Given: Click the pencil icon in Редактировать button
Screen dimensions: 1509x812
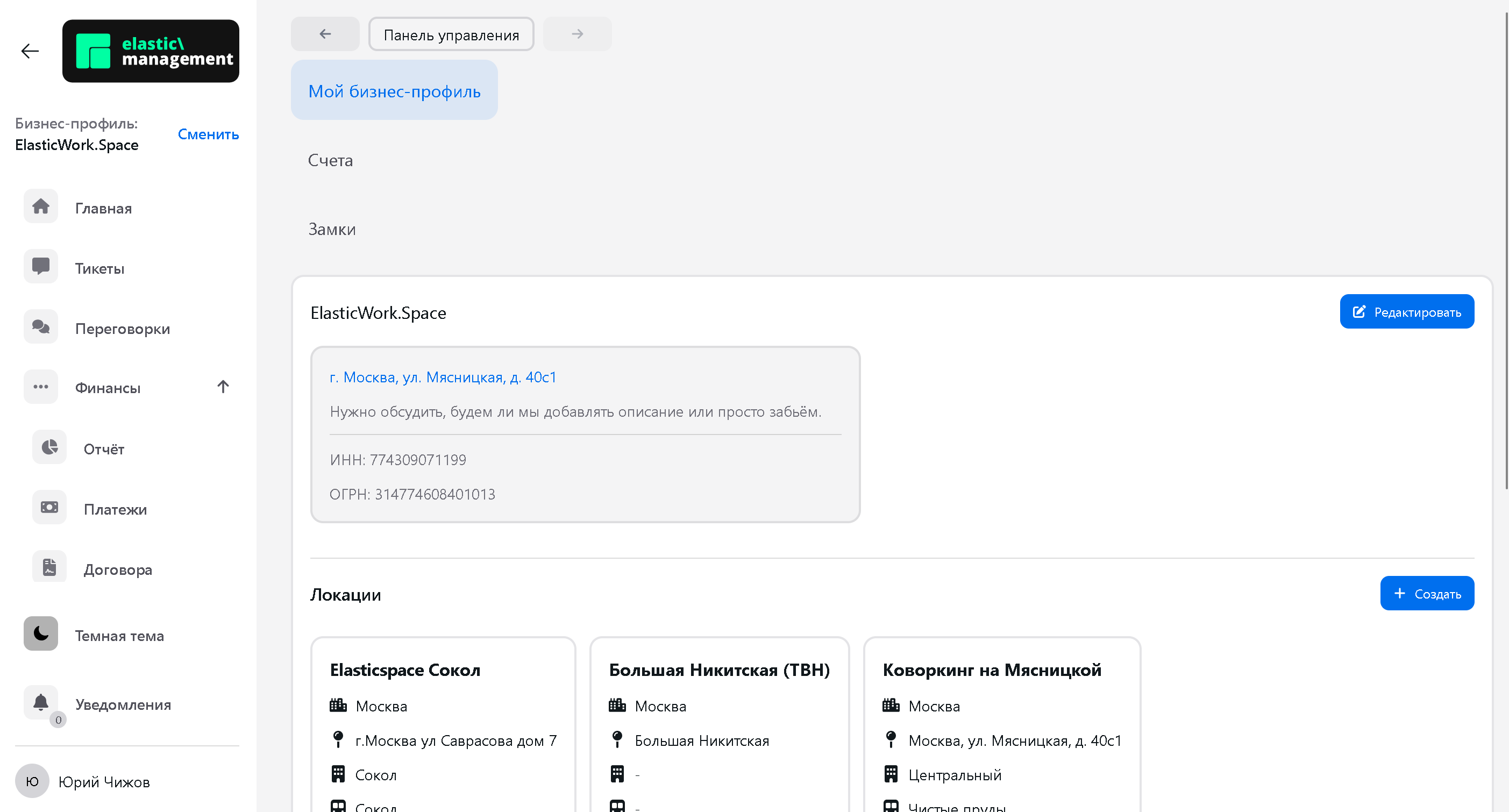Looking at the screenshot, I should 1359,312.
